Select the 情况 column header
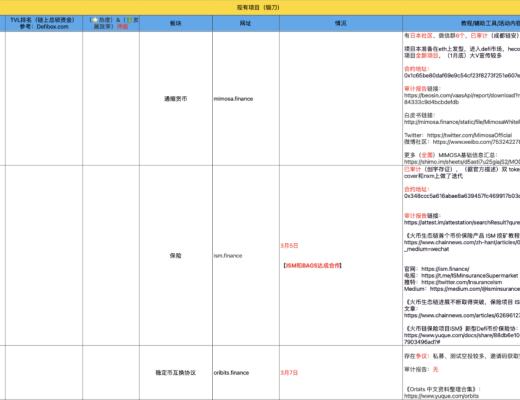520x400 pixels. coord(341,23)
